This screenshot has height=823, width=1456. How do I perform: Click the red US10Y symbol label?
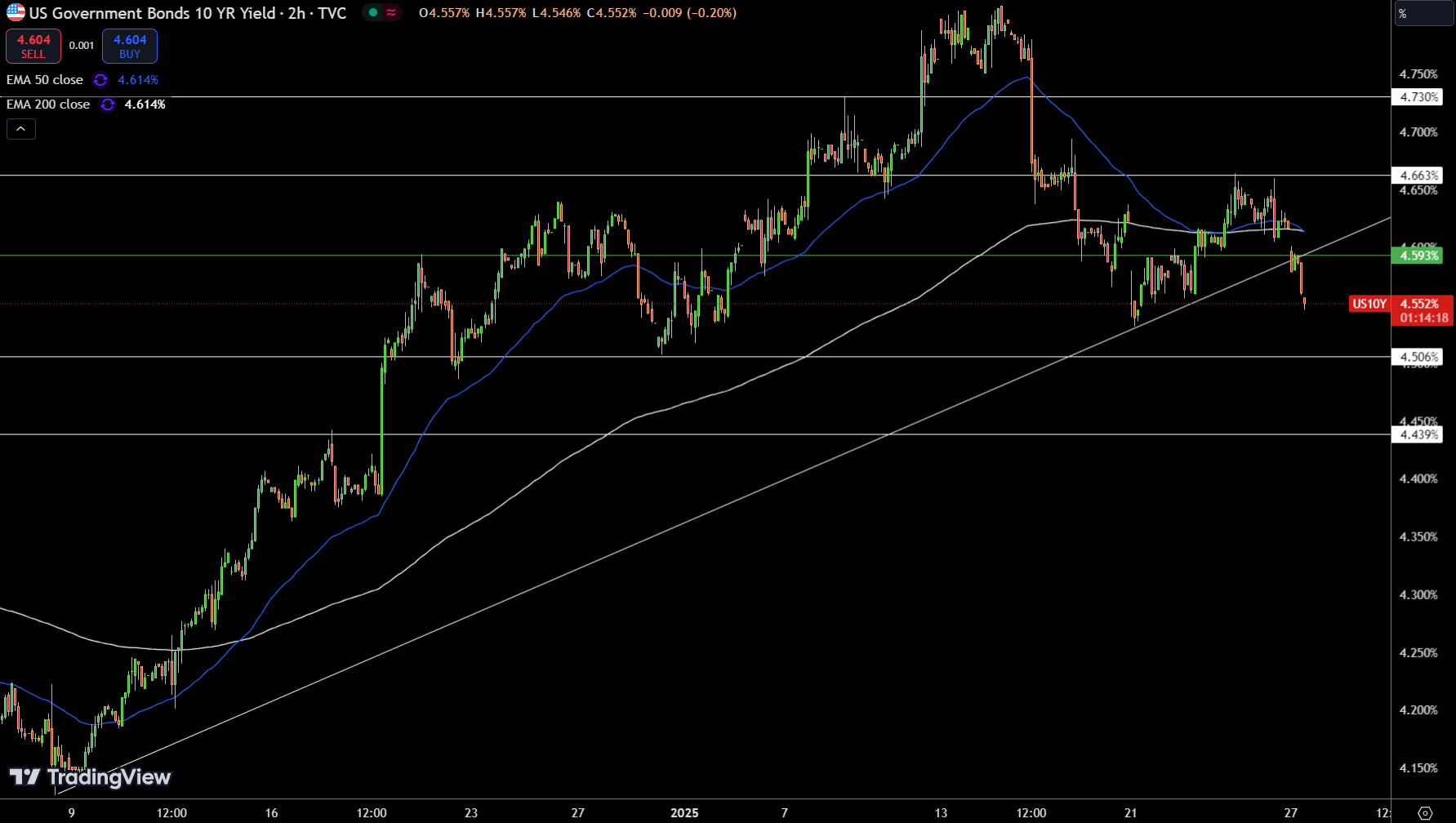click(x=1369, y=304)
